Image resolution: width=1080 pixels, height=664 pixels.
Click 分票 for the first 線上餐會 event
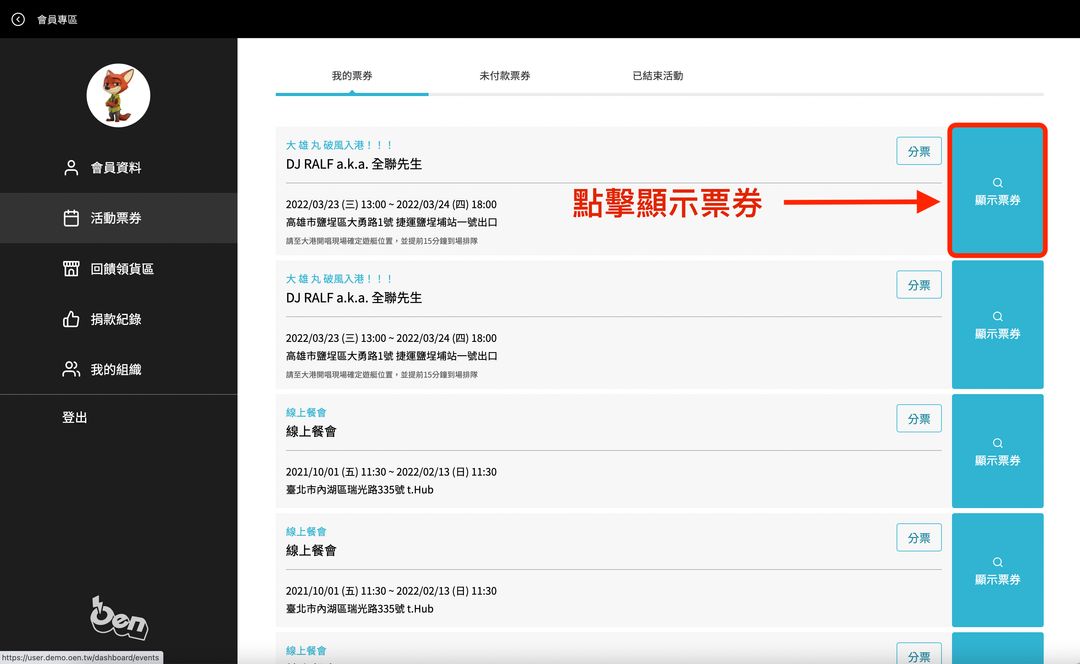pos(918,419)
